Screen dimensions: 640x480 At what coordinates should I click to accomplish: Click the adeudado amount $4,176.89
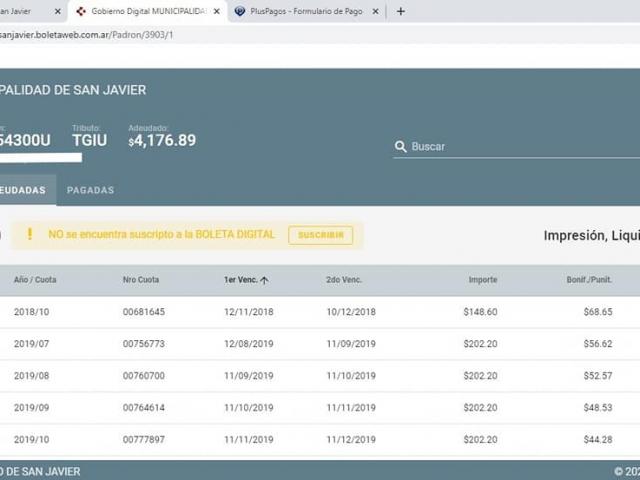pyautogui.click(x=162, y=140)
